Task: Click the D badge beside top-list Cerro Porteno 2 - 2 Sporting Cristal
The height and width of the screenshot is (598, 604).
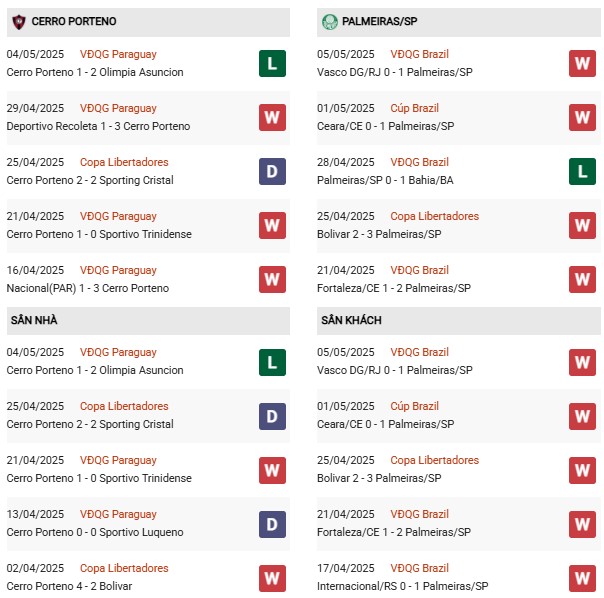Action: (x=272, y=171)
